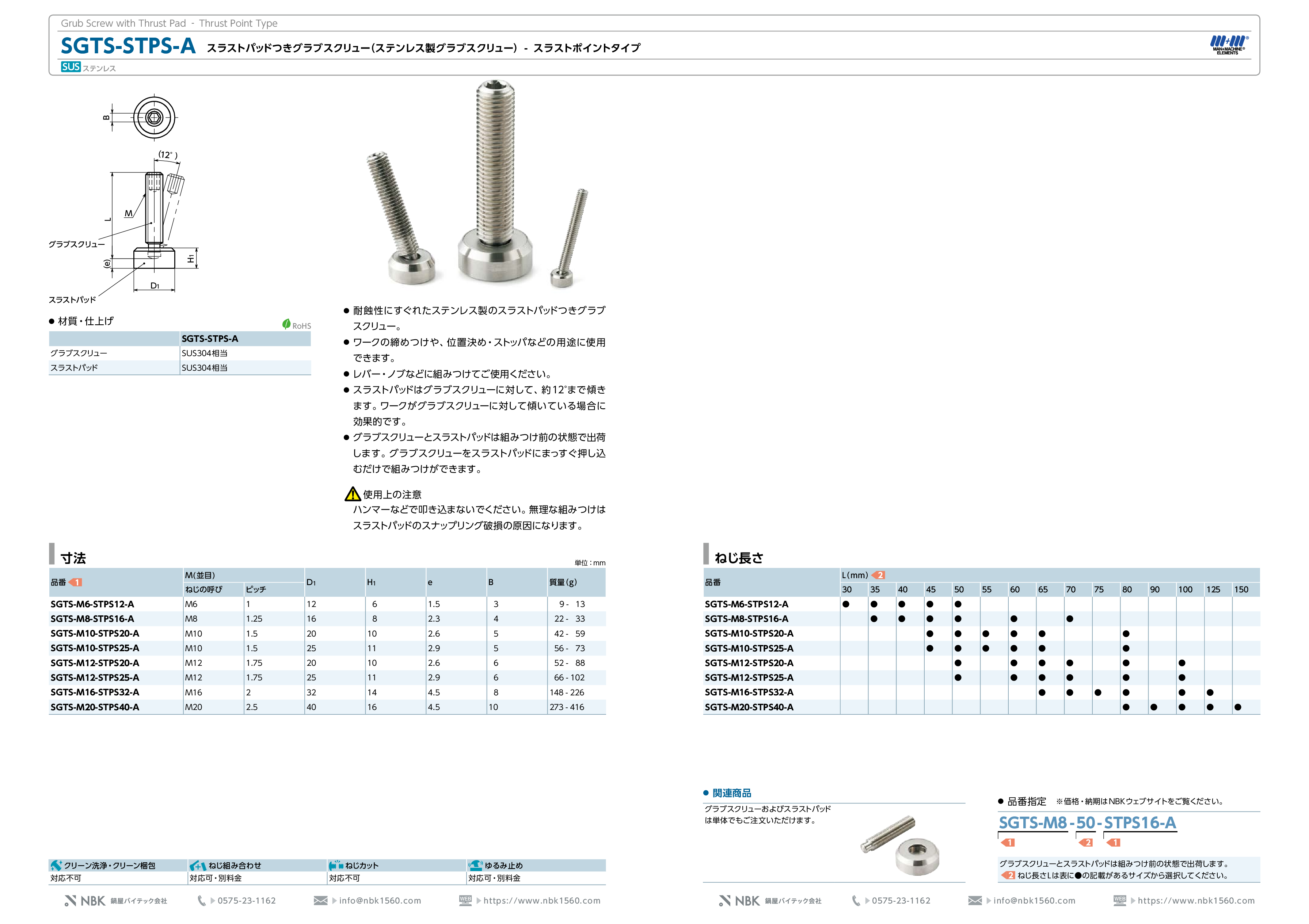Click the left footer envelope email icon
Screen dimensions: 1309x924
[320, 900]
